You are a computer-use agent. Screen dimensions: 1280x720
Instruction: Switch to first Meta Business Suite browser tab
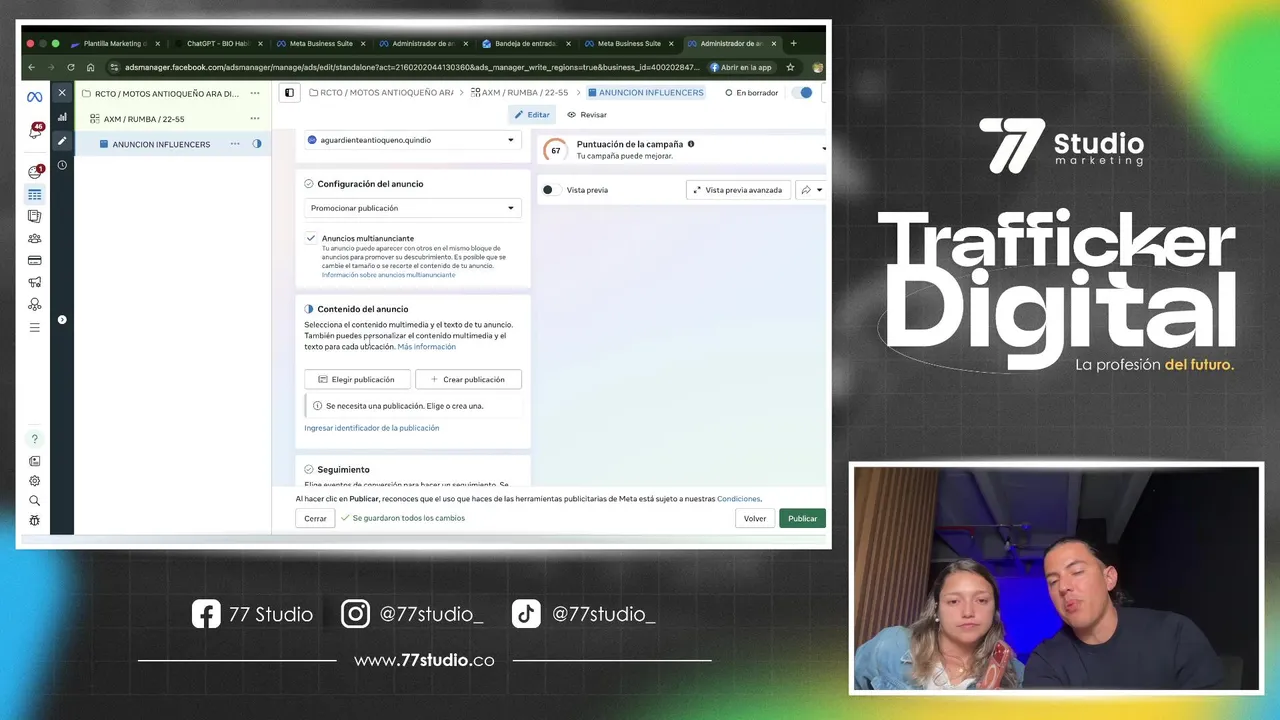[x=320, y=44]
